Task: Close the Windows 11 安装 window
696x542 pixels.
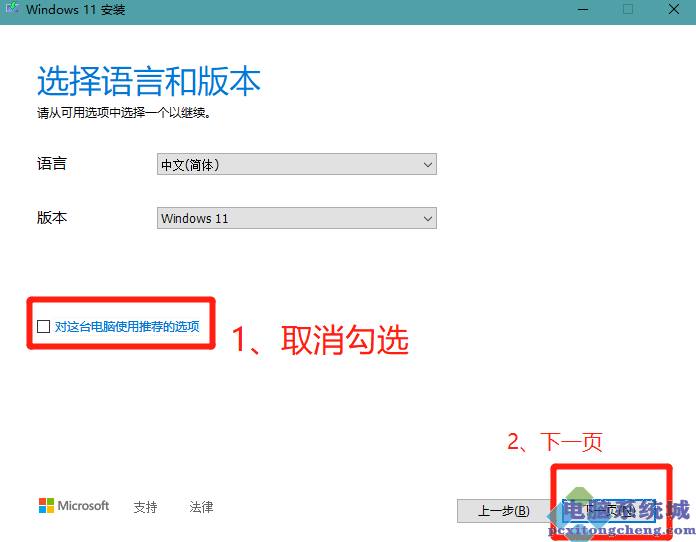Action: click(x=674, y=9)
